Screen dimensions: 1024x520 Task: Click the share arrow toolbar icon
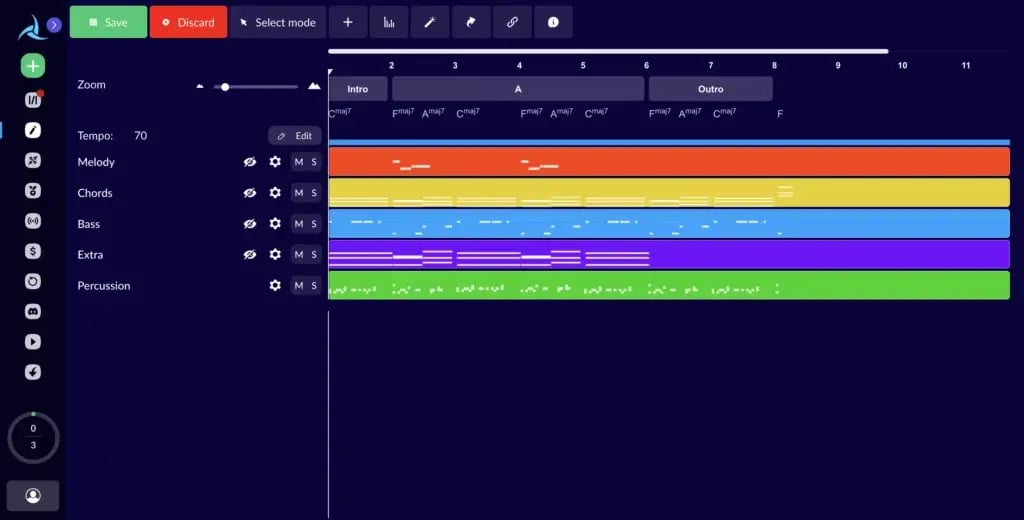(x=471, y=22)
